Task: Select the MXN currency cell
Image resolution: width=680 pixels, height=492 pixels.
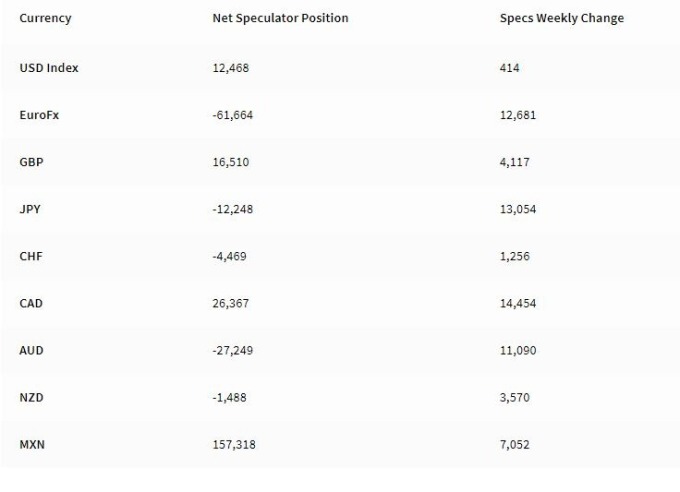Action: click(x=32, y=445)
